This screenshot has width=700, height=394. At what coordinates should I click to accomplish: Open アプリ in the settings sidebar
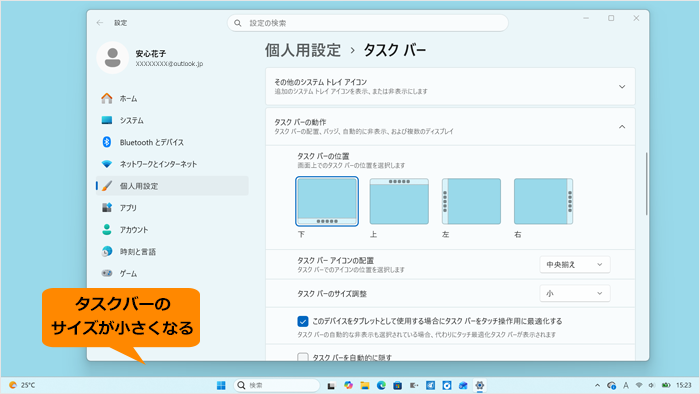(x=172, y=208)
